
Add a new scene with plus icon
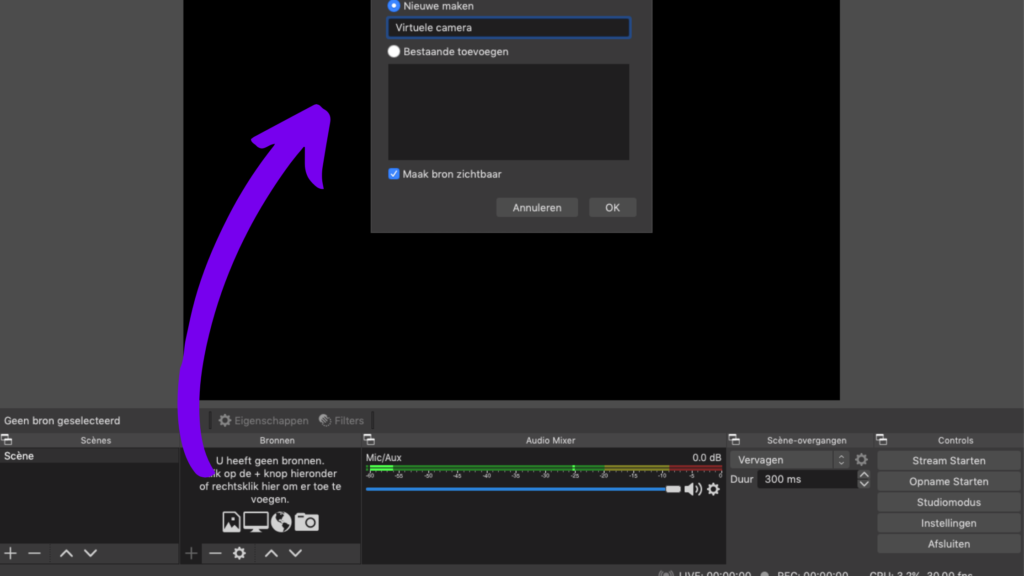click(x=10, y=553)
